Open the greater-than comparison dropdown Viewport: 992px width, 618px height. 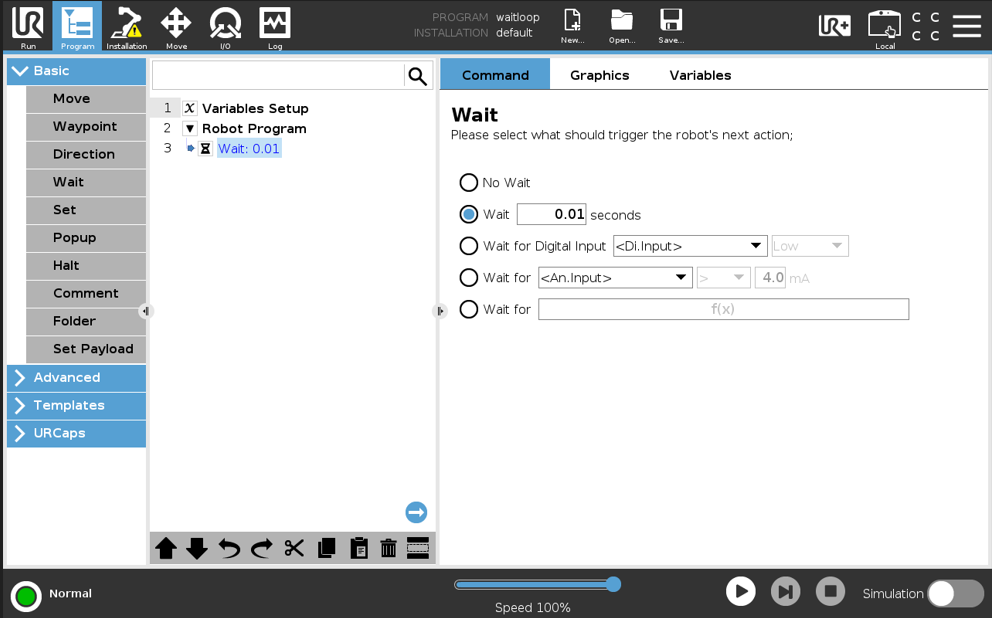pos(723,278)
